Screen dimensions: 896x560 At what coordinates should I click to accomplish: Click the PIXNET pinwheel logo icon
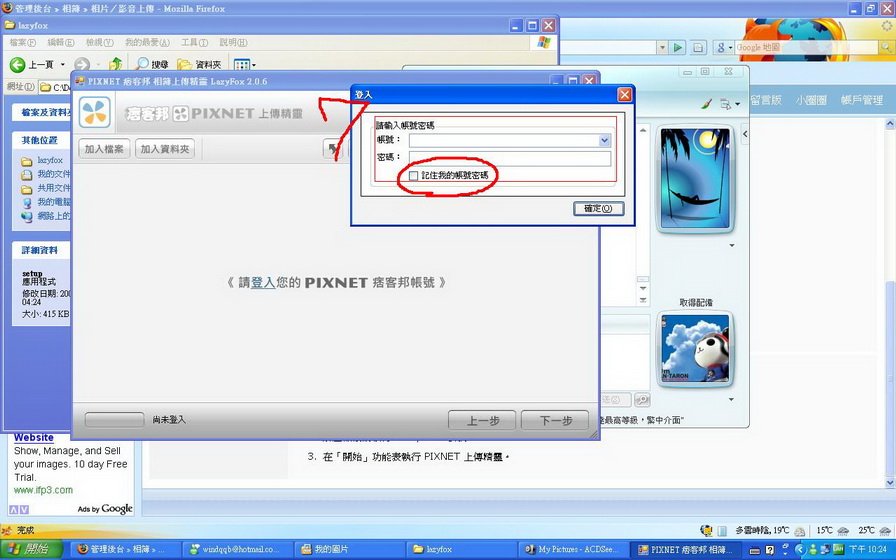coord(95,112)
